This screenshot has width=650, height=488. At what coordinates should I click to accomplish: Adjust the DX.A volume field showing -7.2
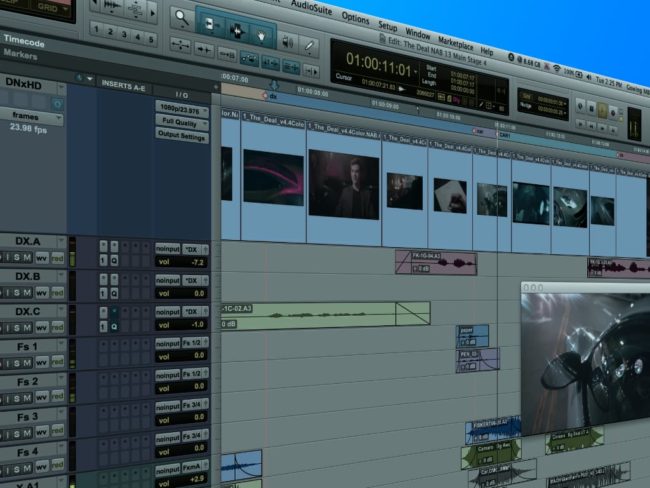point(182,262)
